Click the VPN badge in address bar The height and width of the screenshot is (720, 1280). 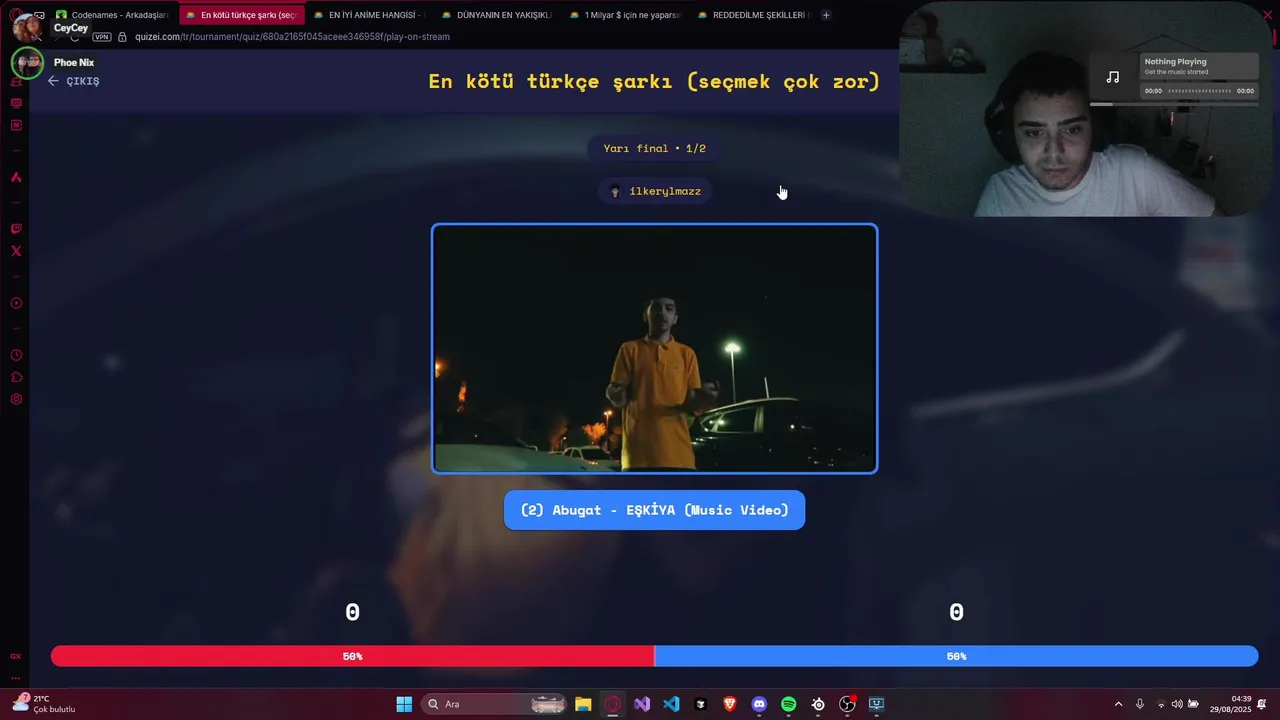coord(102,37)
